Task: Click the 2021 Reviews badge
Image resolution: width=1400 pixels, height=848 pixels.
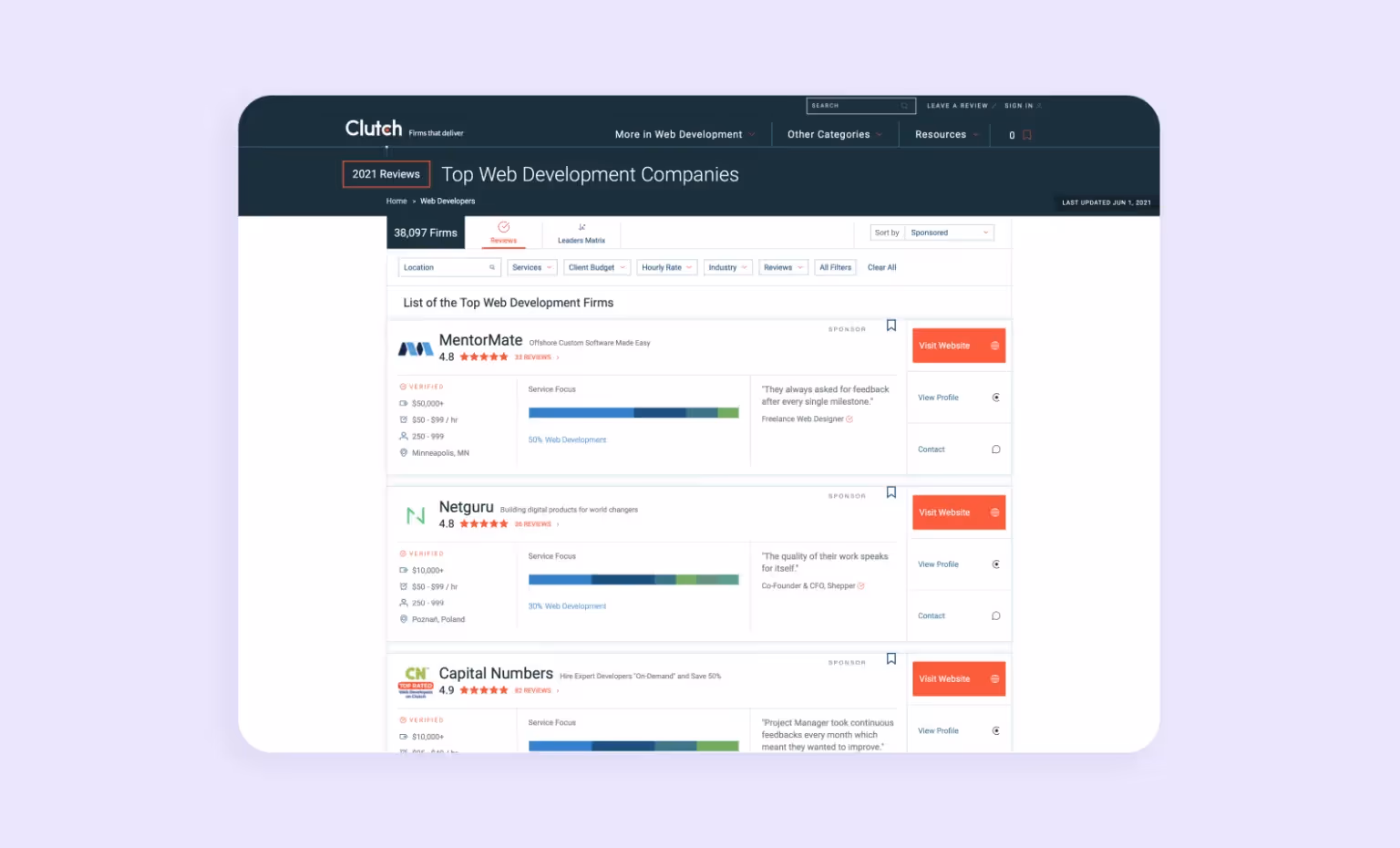Action: [386, 174]
